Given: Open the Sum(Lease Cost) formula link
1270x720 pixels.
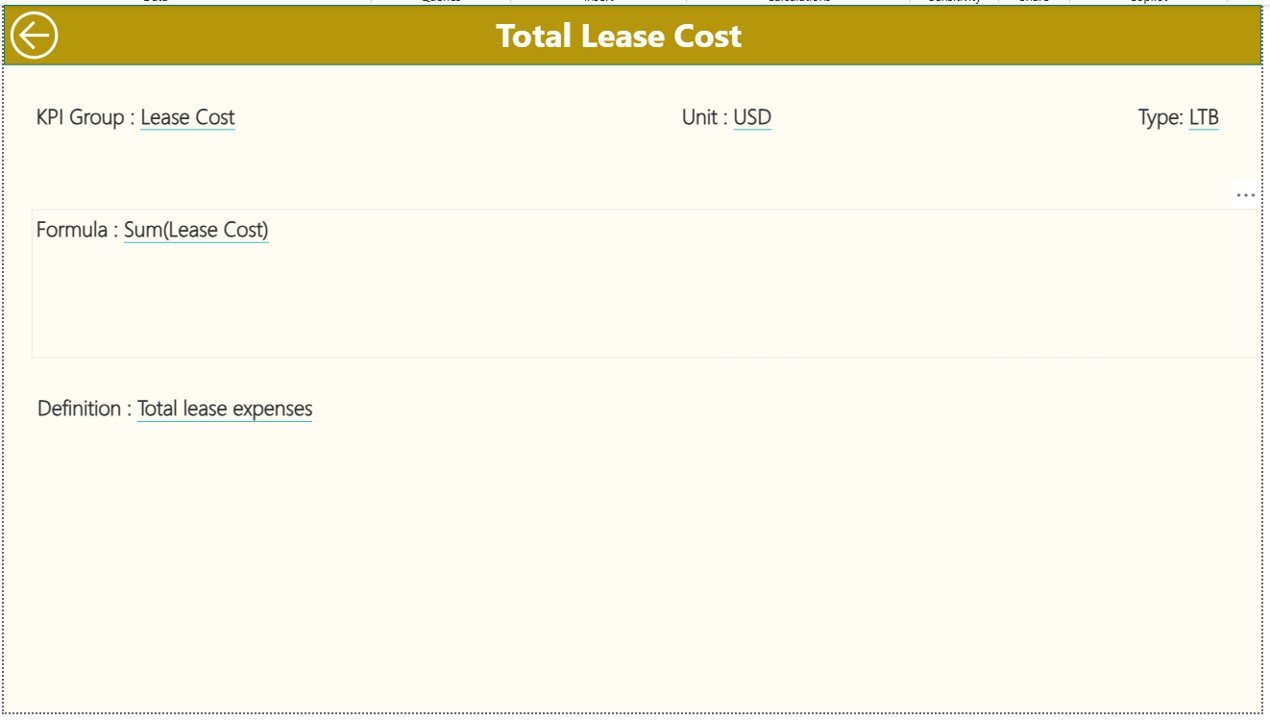Looking at the screenshot, I should click(x=196, y=230).
